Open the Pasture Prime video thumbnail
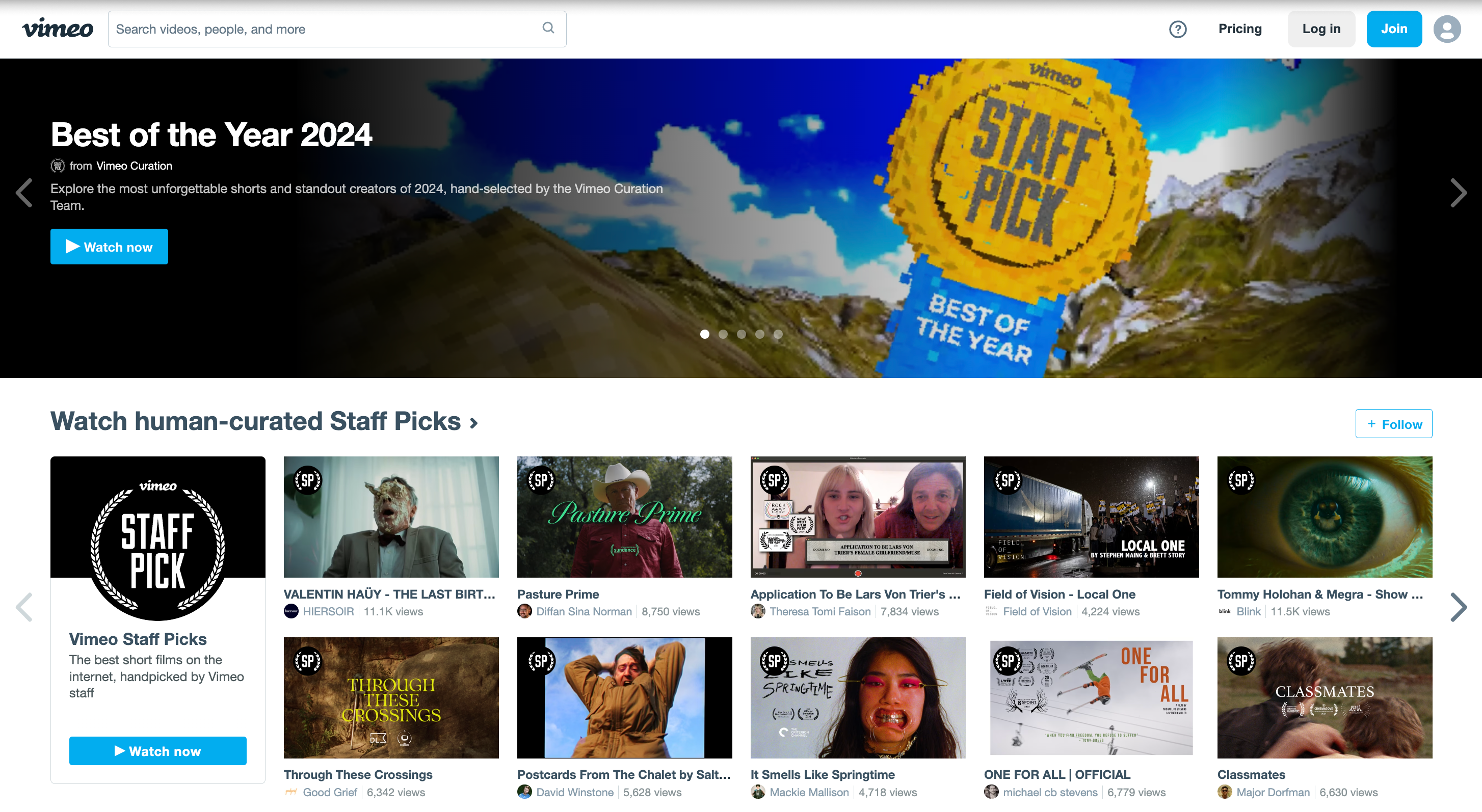Screen dimensions: 1482x812 624,517
